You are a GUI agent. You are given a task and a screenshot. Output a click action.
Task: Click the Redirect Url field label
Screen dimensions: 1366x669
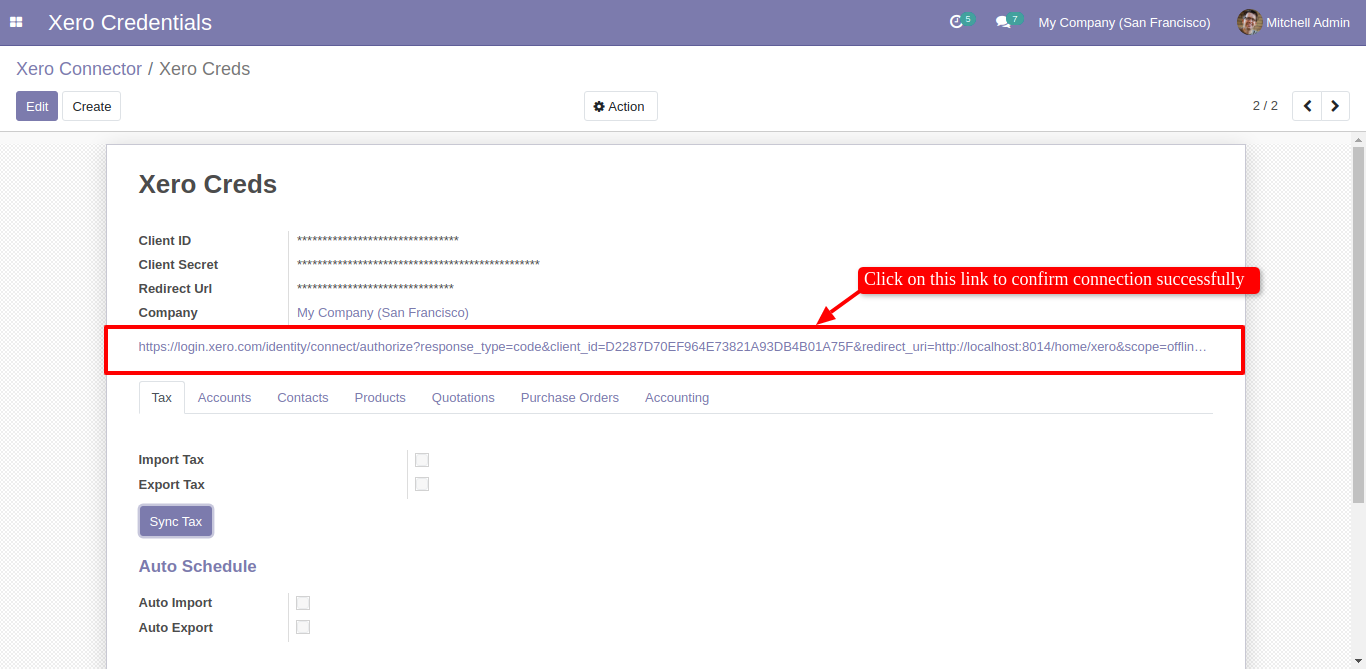point(175,289)
